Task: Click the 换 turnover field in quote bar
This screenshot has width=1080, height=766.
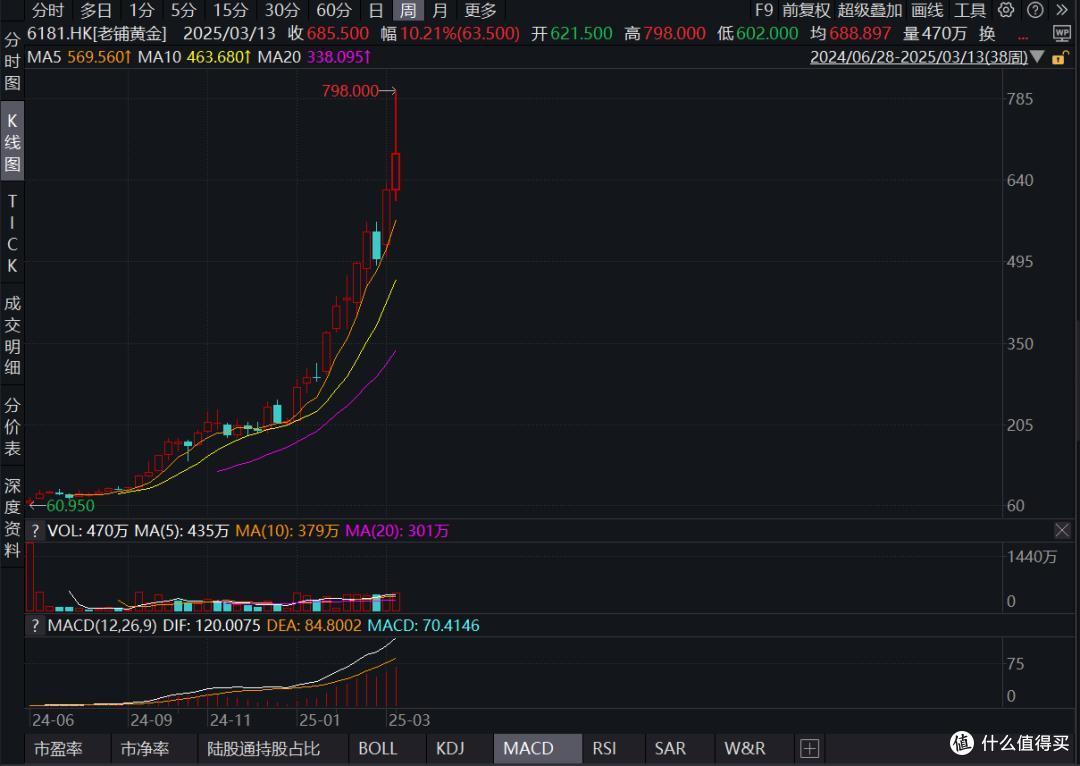Action: tap(987, 34)
